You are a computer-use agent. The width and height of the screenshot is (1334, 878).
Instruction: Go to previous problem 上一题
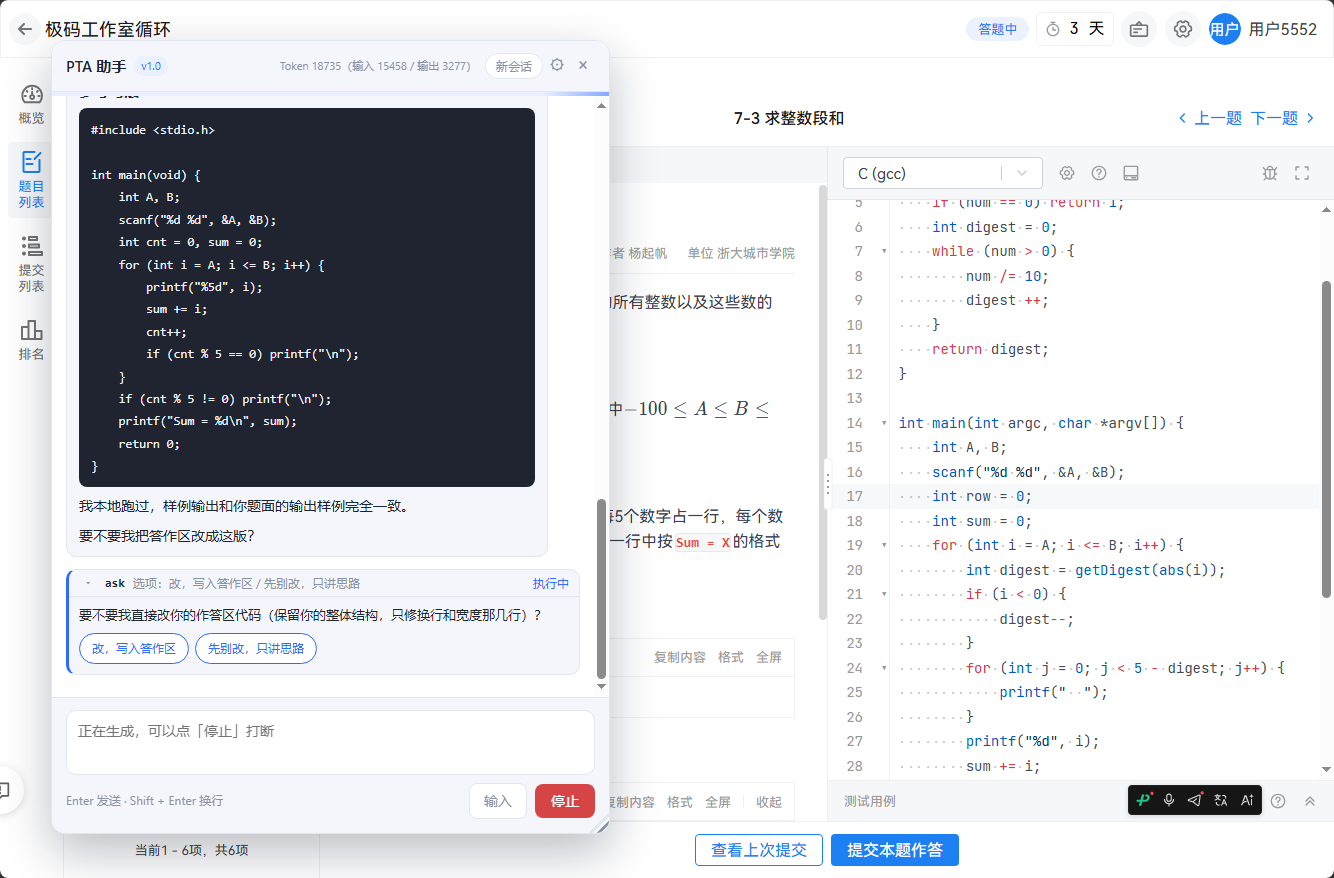coord(1210,118)
